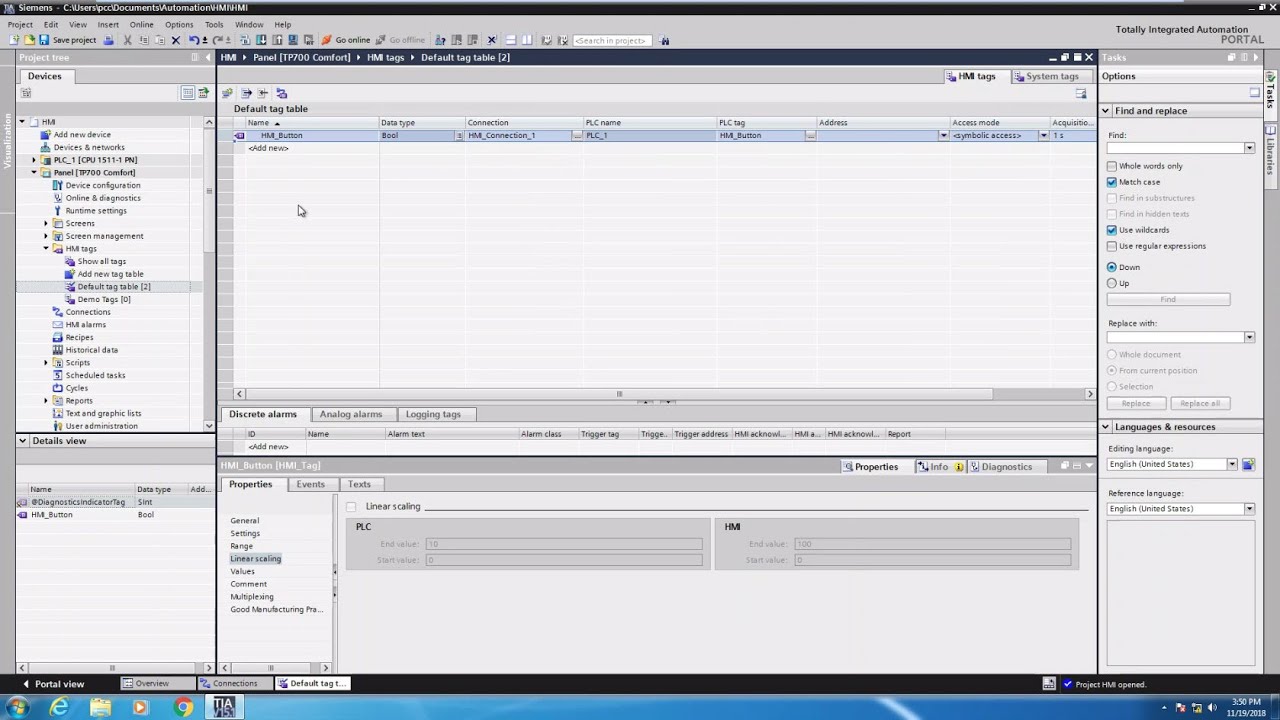Open the Events tab in properties
1280x720 pixels.
310,484
